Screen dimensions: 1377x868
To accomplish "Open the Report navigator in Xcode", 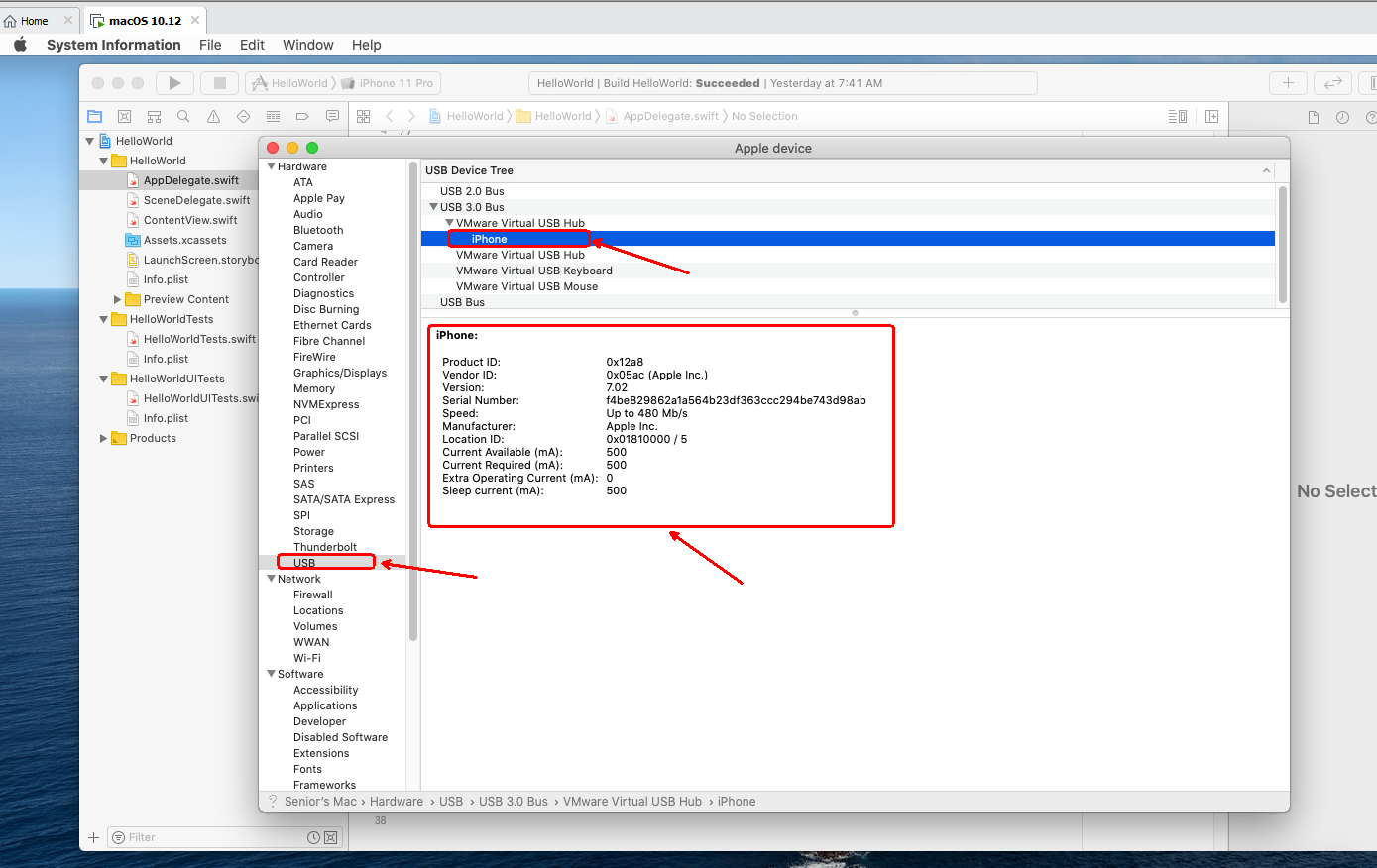I will pos(332,116).
